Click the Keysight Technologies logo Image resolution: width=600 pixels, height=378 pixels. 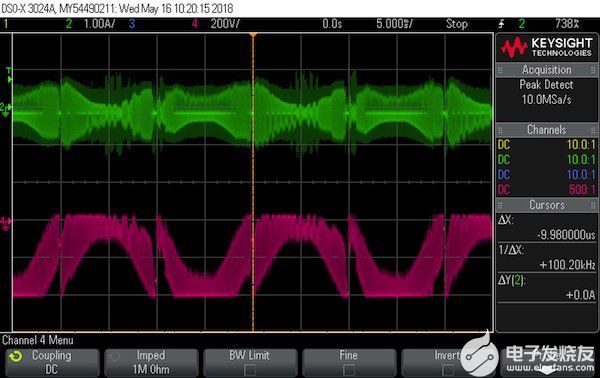click(546, 47)
